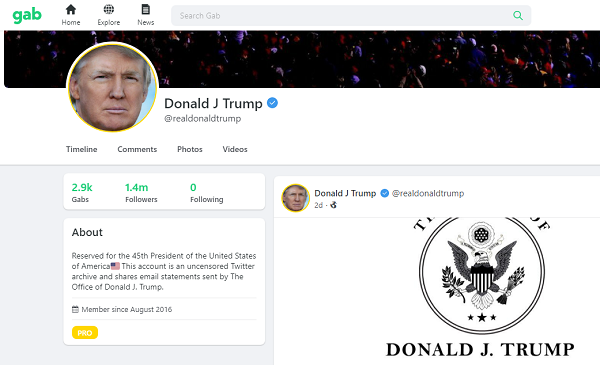This screenshot has width=600, height=365.
Task: Click the verified badge in the post header
Action: tap(385, 193)
